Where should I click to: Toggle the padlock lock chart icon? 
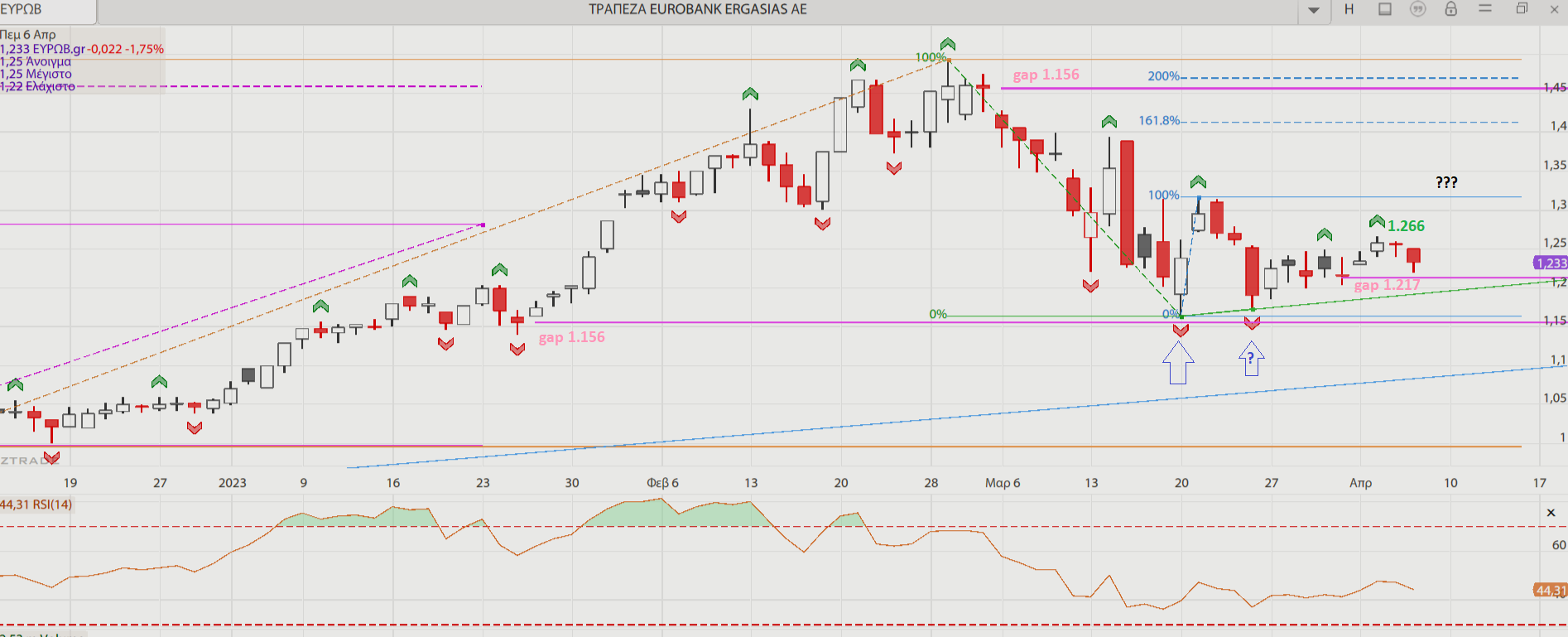[x=1450, y=9]
